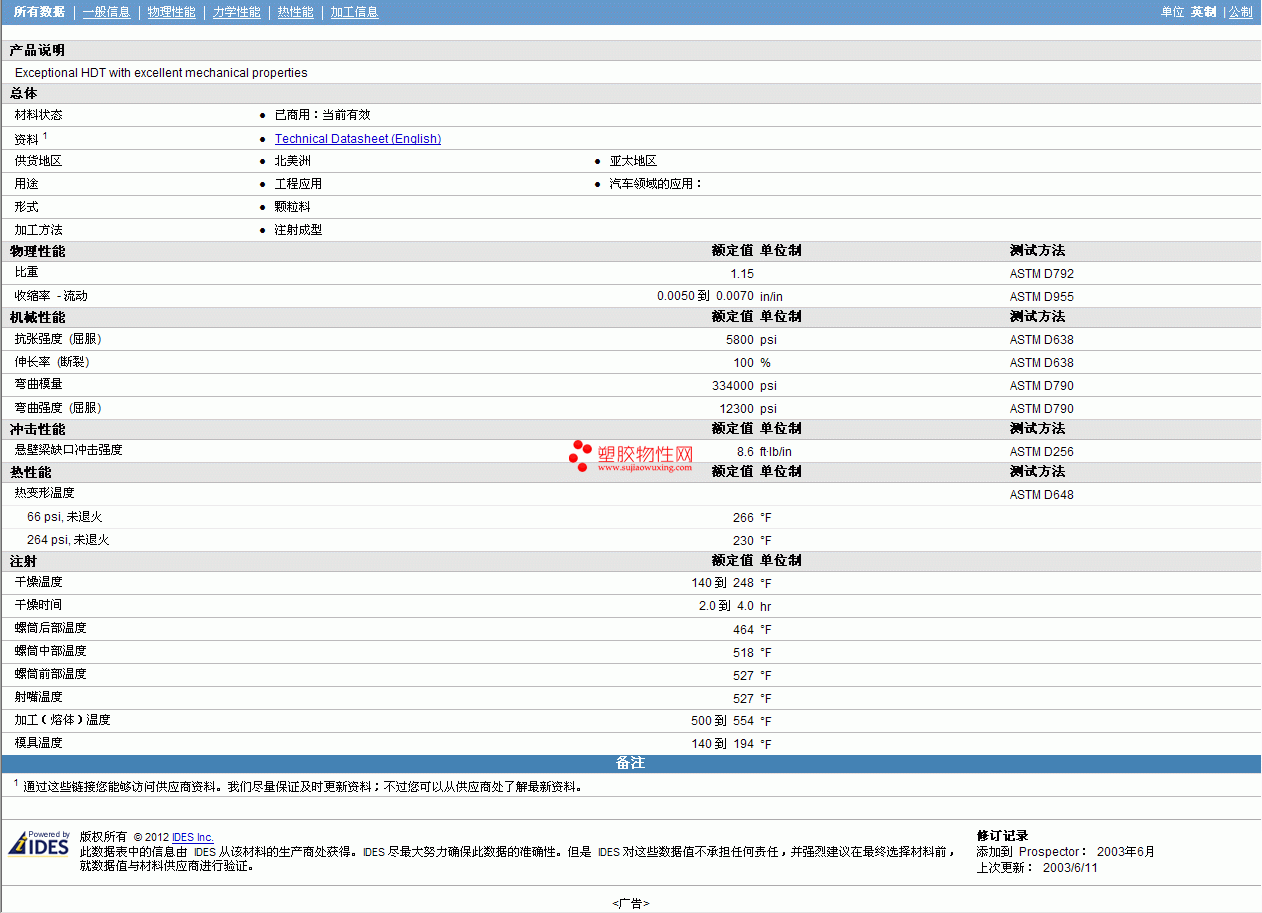This screenshot has width=1262, height=913.
Task: Click the 机械性能 section header
Action: pyautogui.click(x=37, y=317)
